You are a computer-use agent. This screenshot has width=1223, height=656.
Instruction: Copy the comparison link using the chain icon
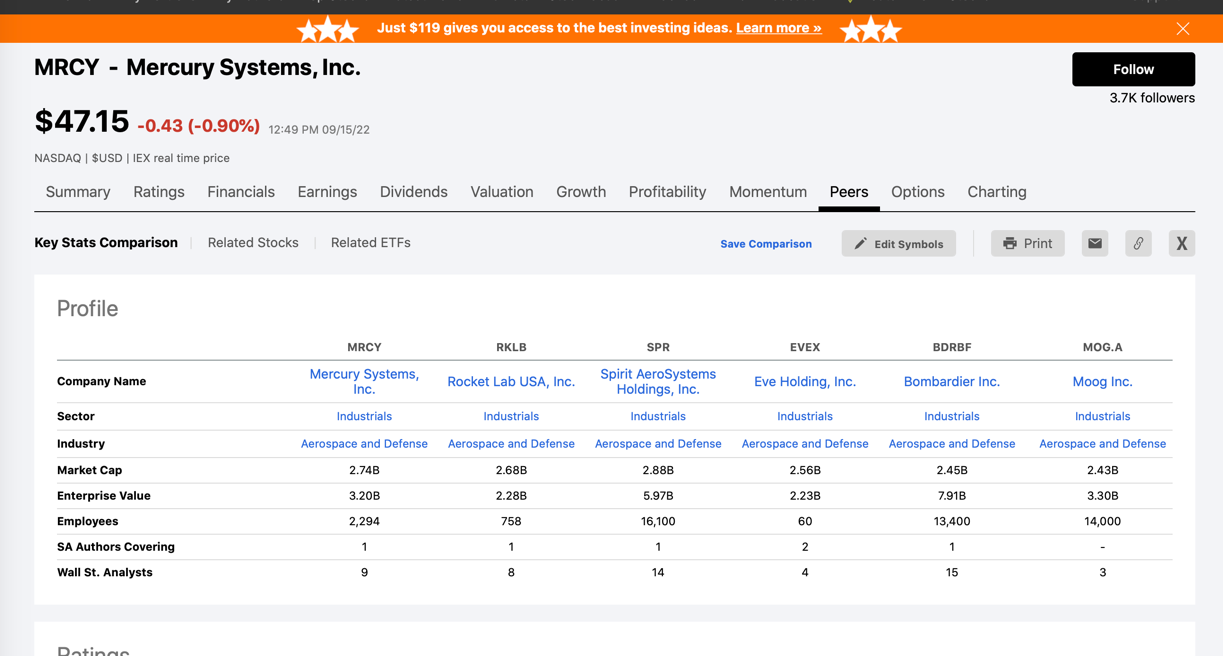coord(1138,243)
